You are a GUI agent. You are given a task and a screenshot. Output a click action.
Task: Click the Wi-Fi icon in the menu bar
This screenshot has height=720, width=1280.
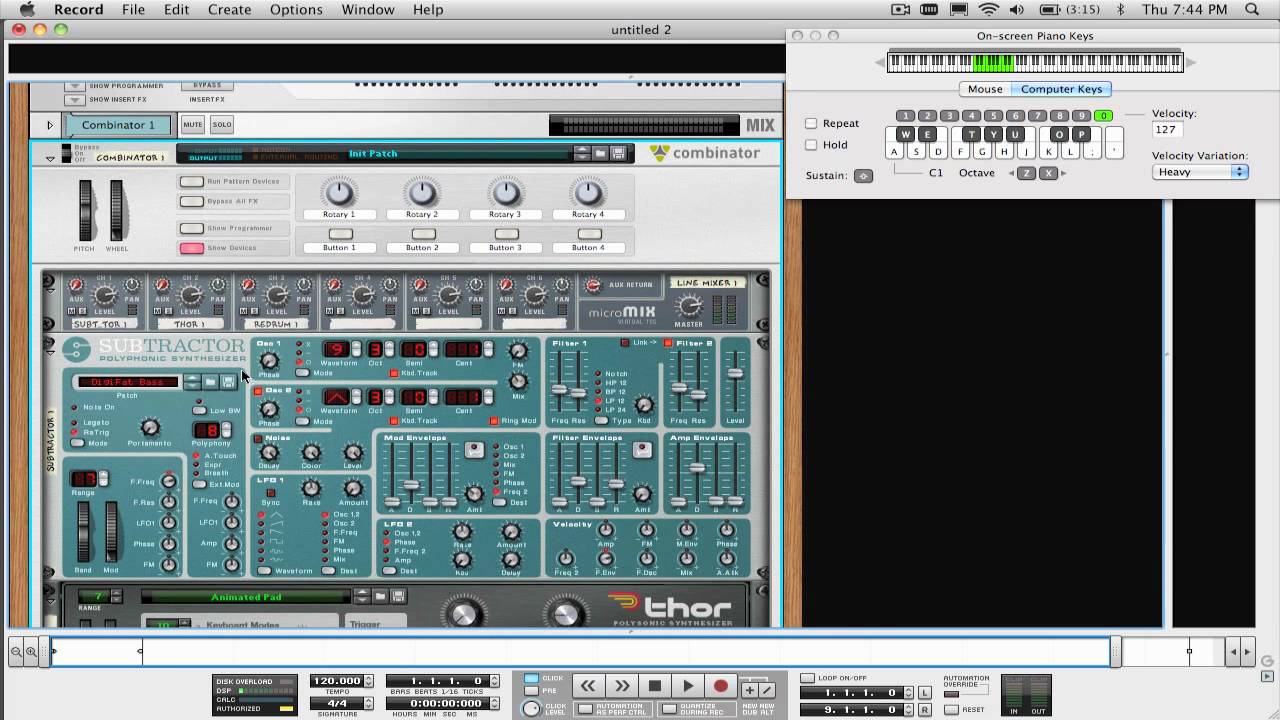[x=989, y=10]
